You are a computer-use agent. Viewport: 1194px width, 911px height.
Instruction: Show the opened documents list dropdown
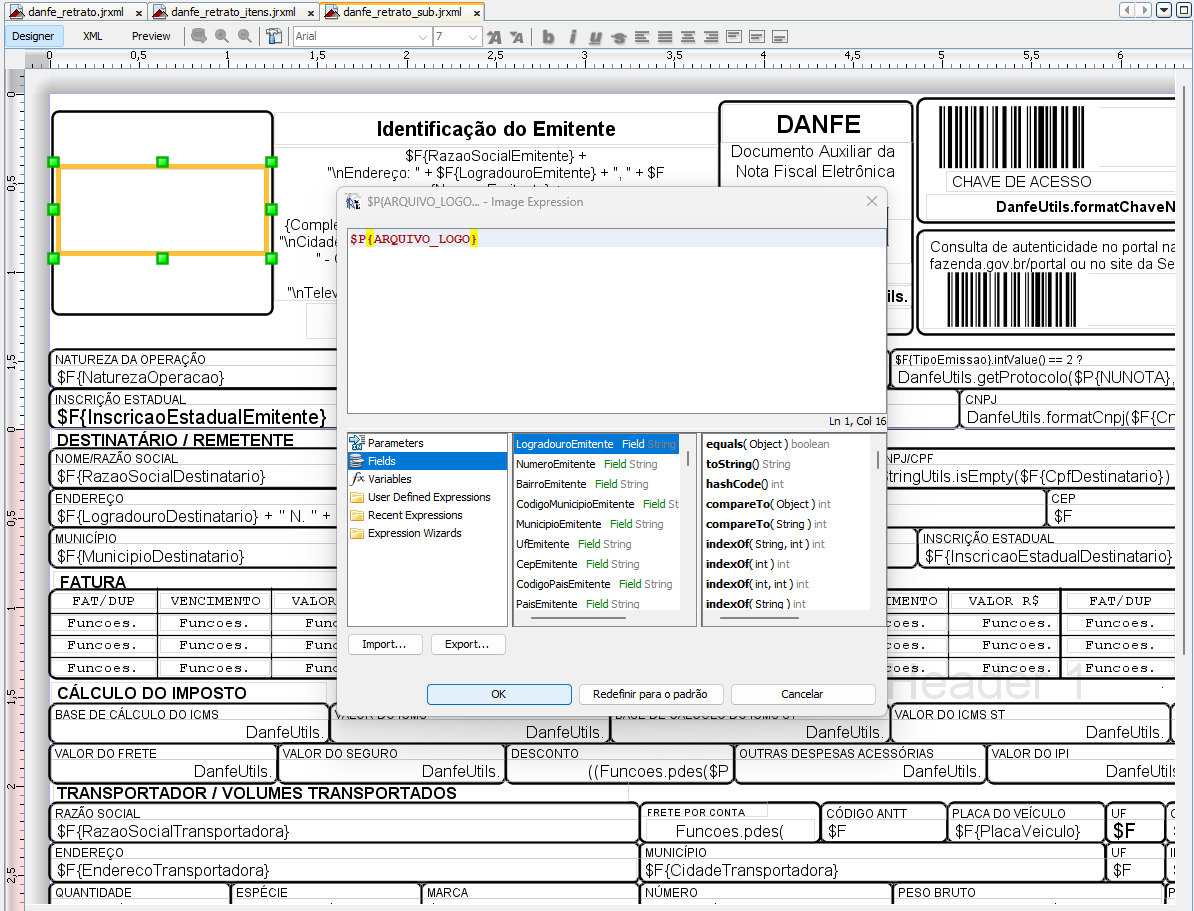(1164, 10)
